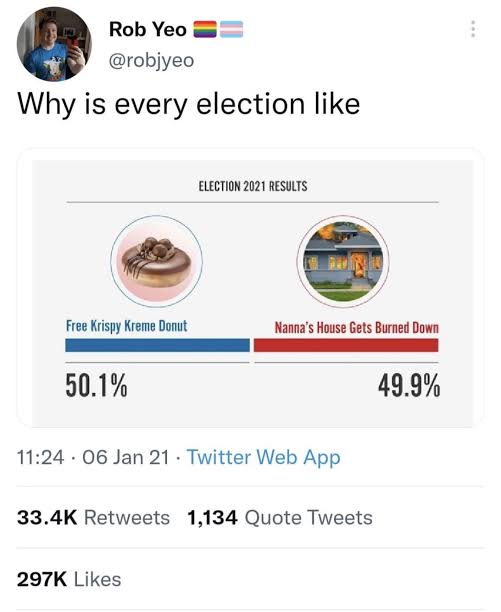This screenshot has height=612, width=501.
Task: View the 297K Likes list
Action: tap(69, 579)
